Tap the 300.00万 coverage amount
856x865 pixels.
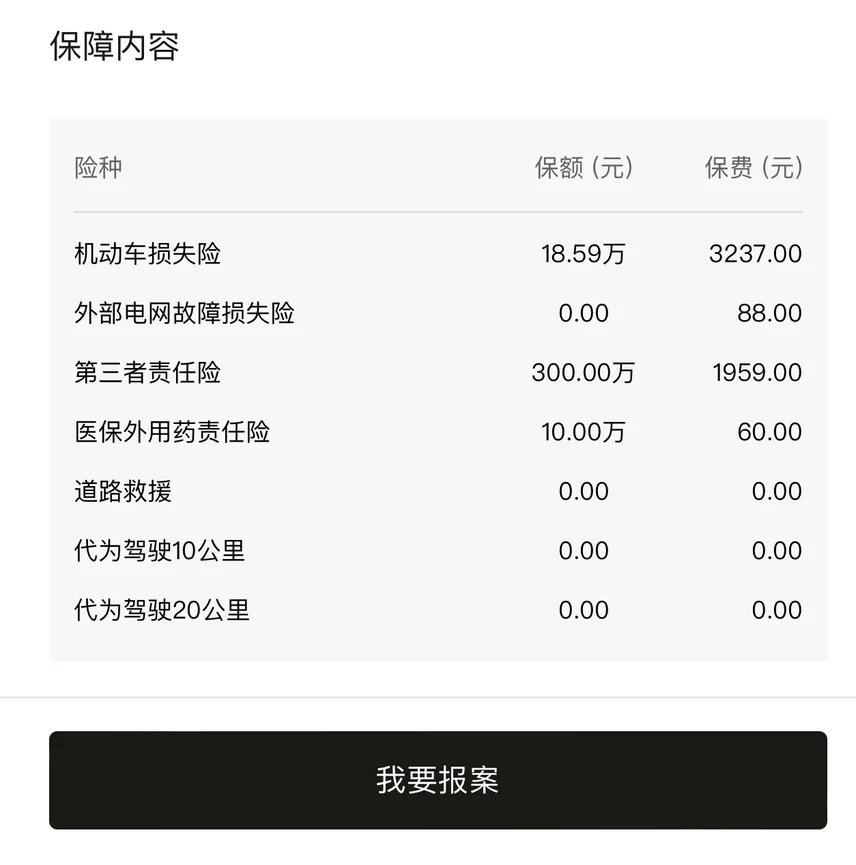point(583,373)
